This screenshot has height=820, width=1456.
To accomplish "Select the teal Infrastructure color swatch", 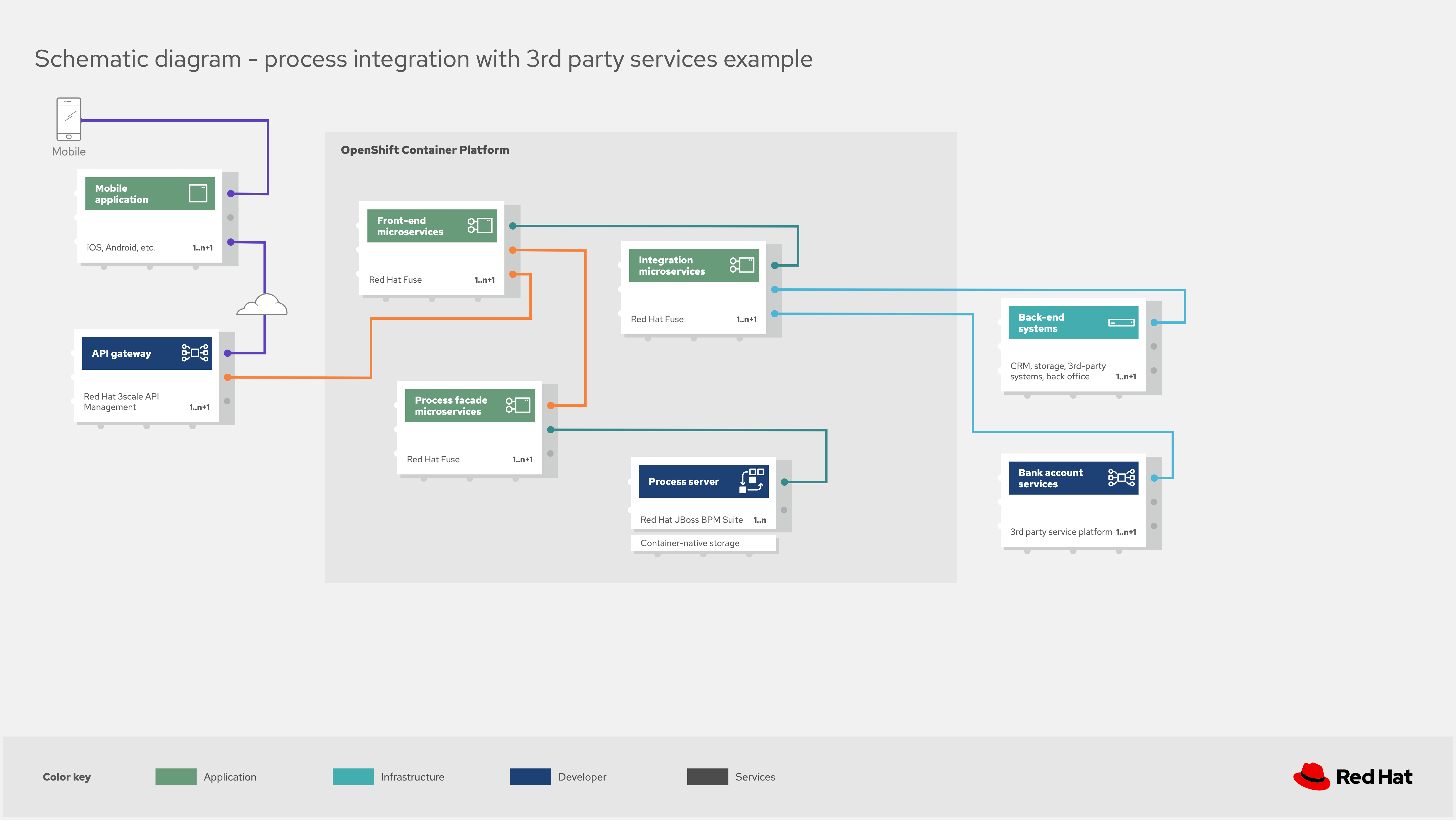I will (x=353, y=777).
